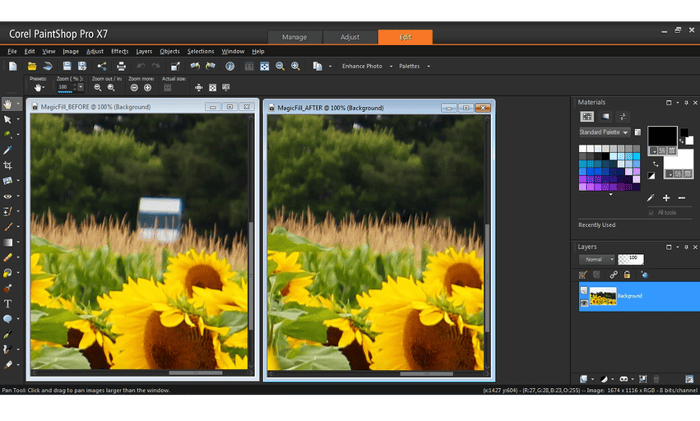Click Zoom more plus circle button
This screenshot has height=421, width=700.
(148, 88)
